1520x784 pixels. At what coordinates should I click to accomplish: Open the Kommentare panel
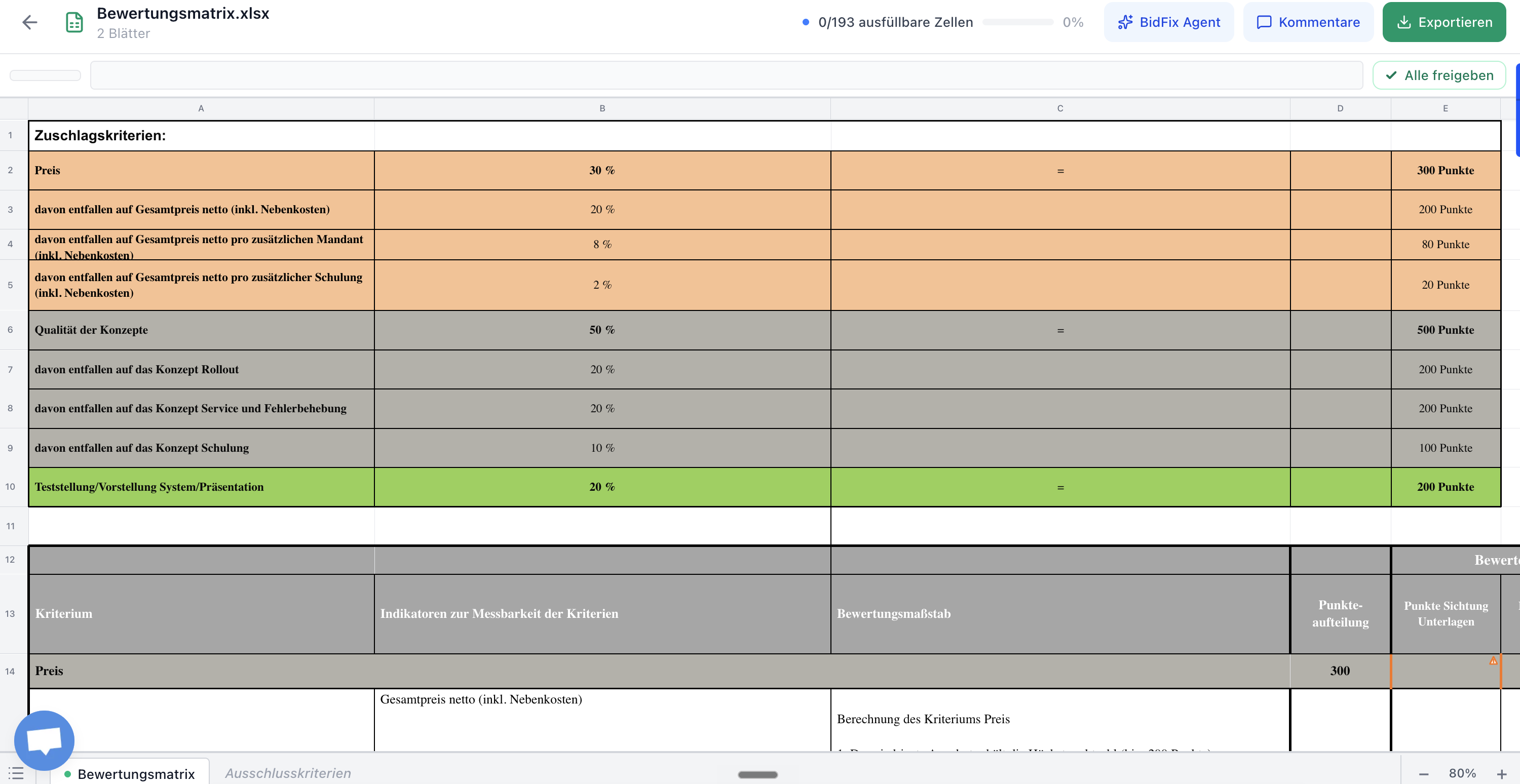click(1308, 22)
